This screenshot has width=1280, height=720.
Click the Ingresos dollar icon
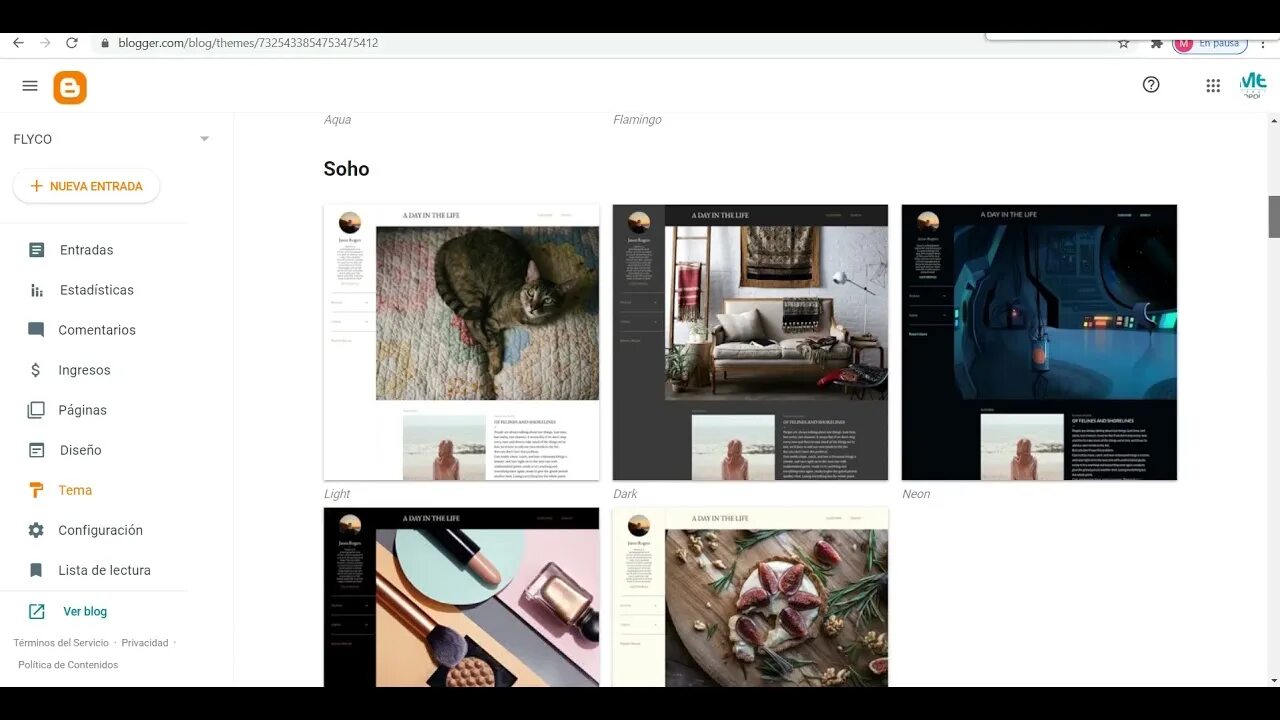pos(36,370)
